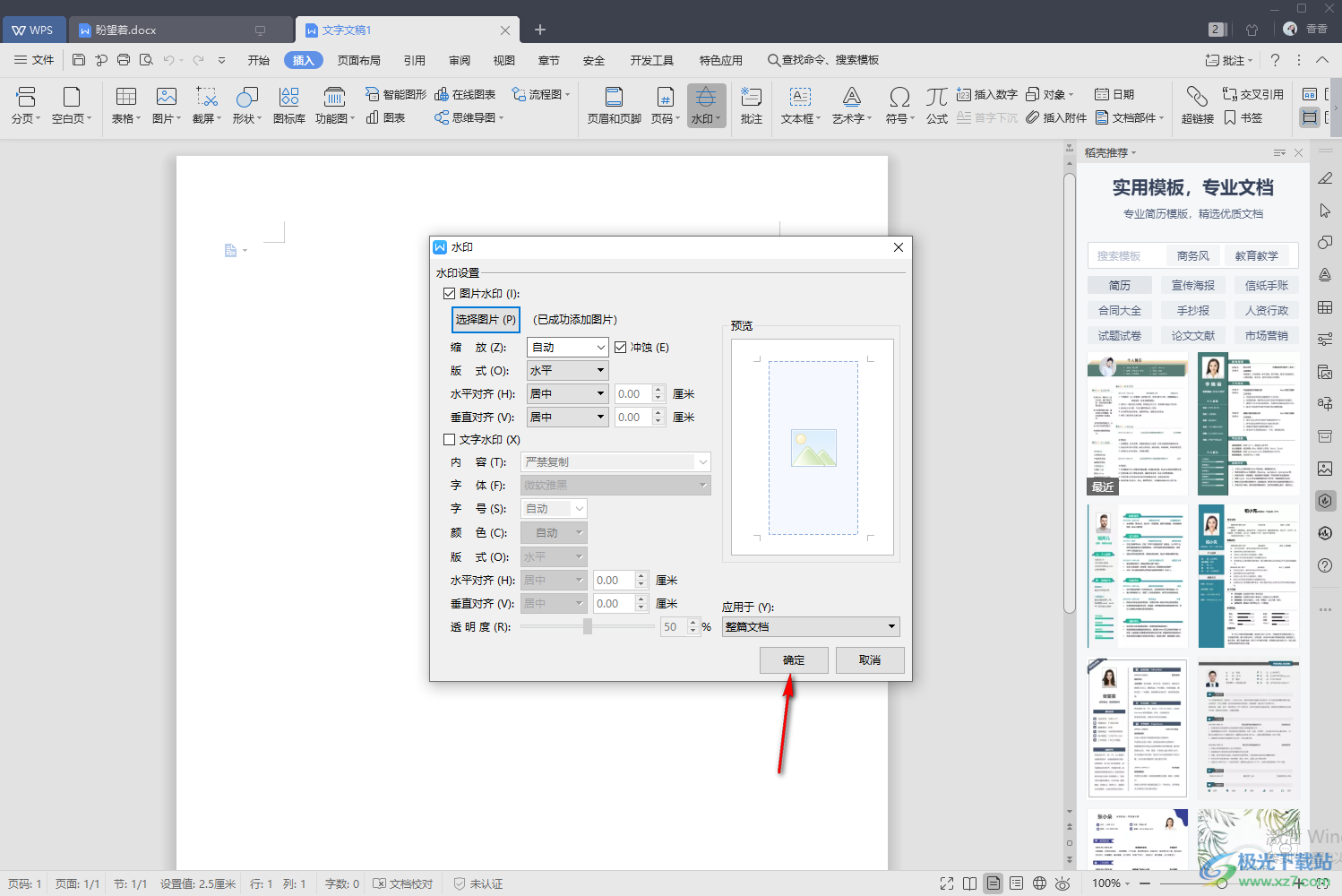
Task: Insert a Chart (图表)
Action: click(386, 117)
